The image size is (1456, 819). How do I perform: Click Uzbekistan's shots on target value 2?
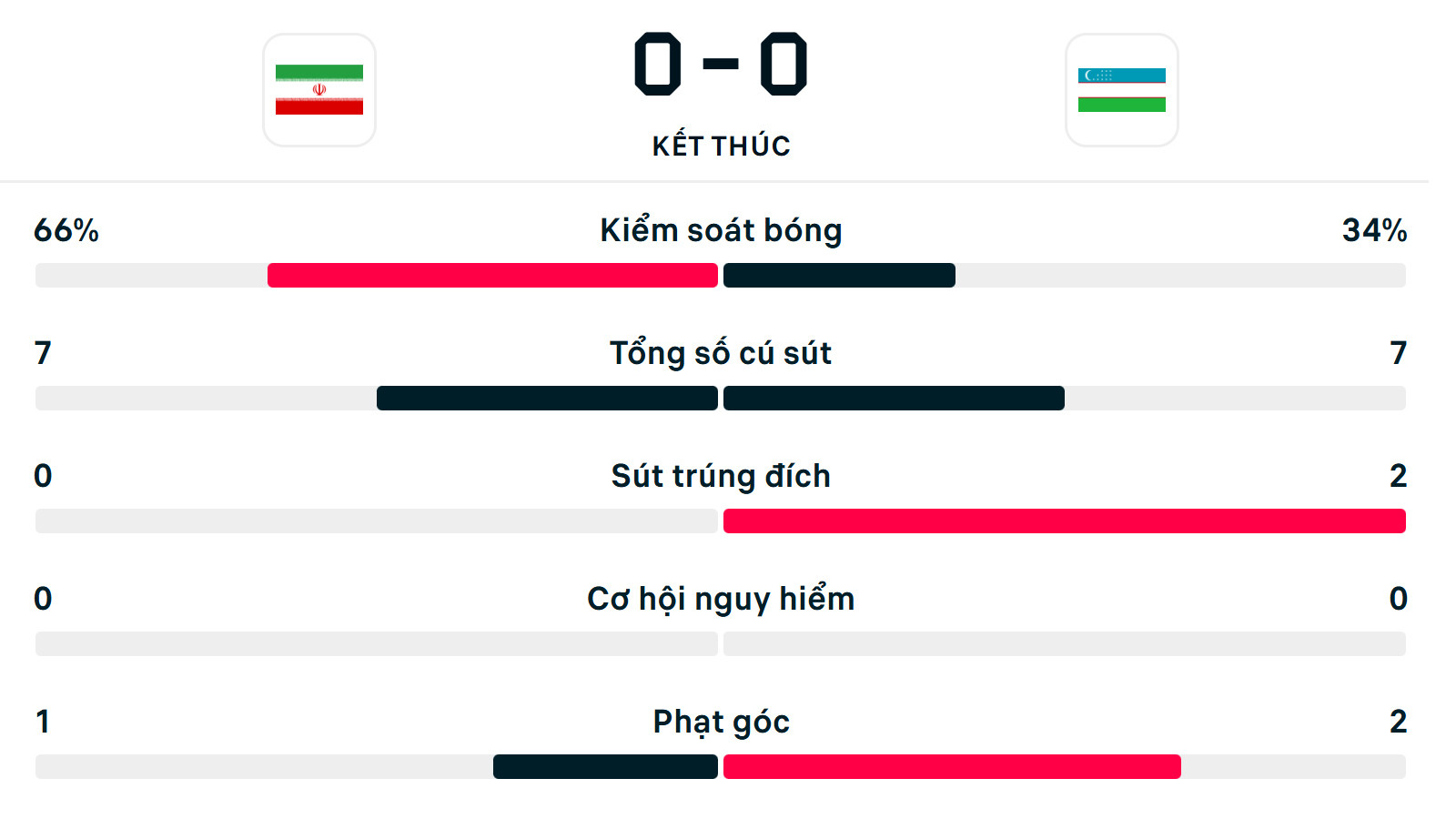[1398, 476]
